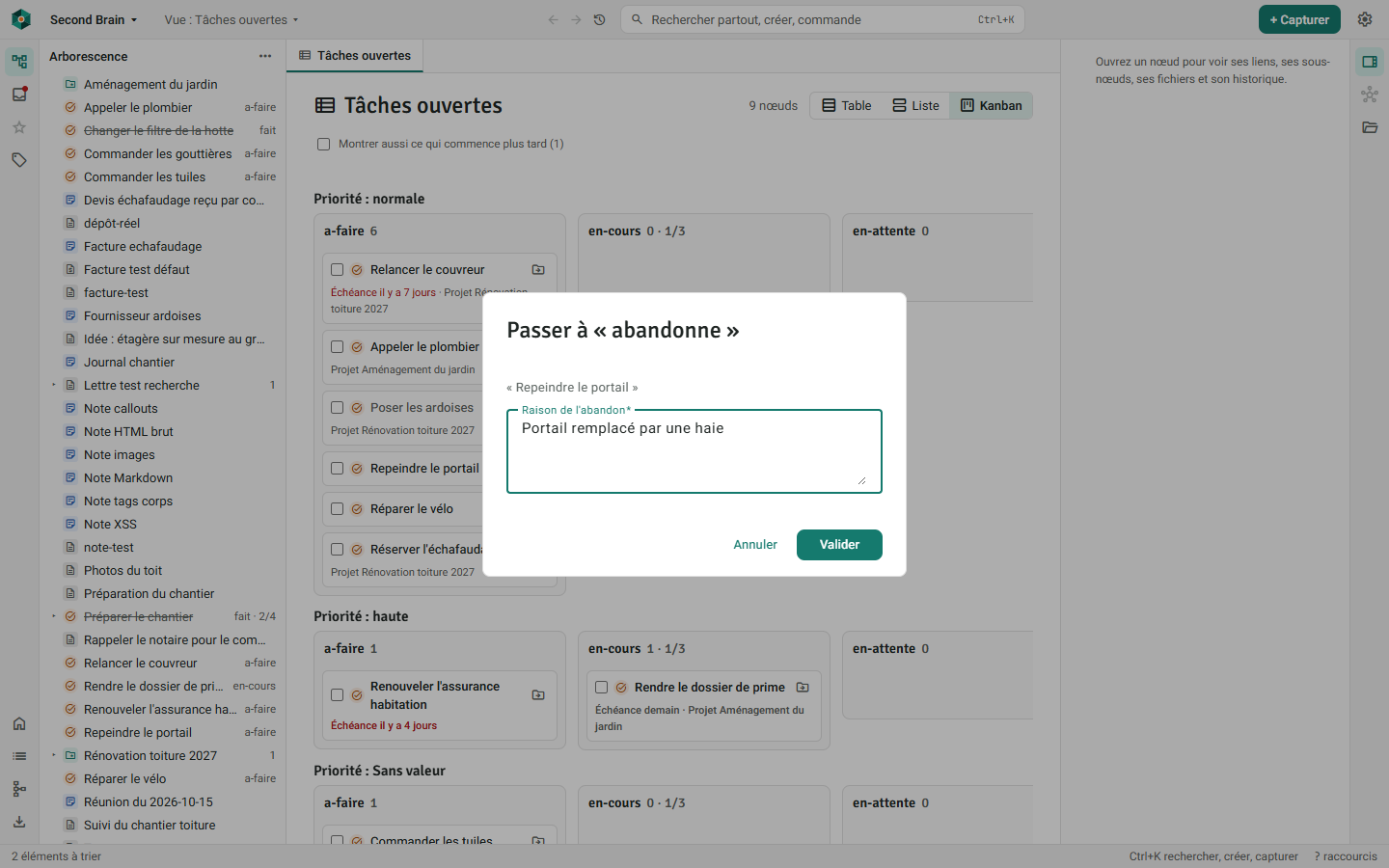Screen dimensions: 1389x868
Task: Tick the 'Poser les ardoises' card checkbox
Action: point(338,408)
